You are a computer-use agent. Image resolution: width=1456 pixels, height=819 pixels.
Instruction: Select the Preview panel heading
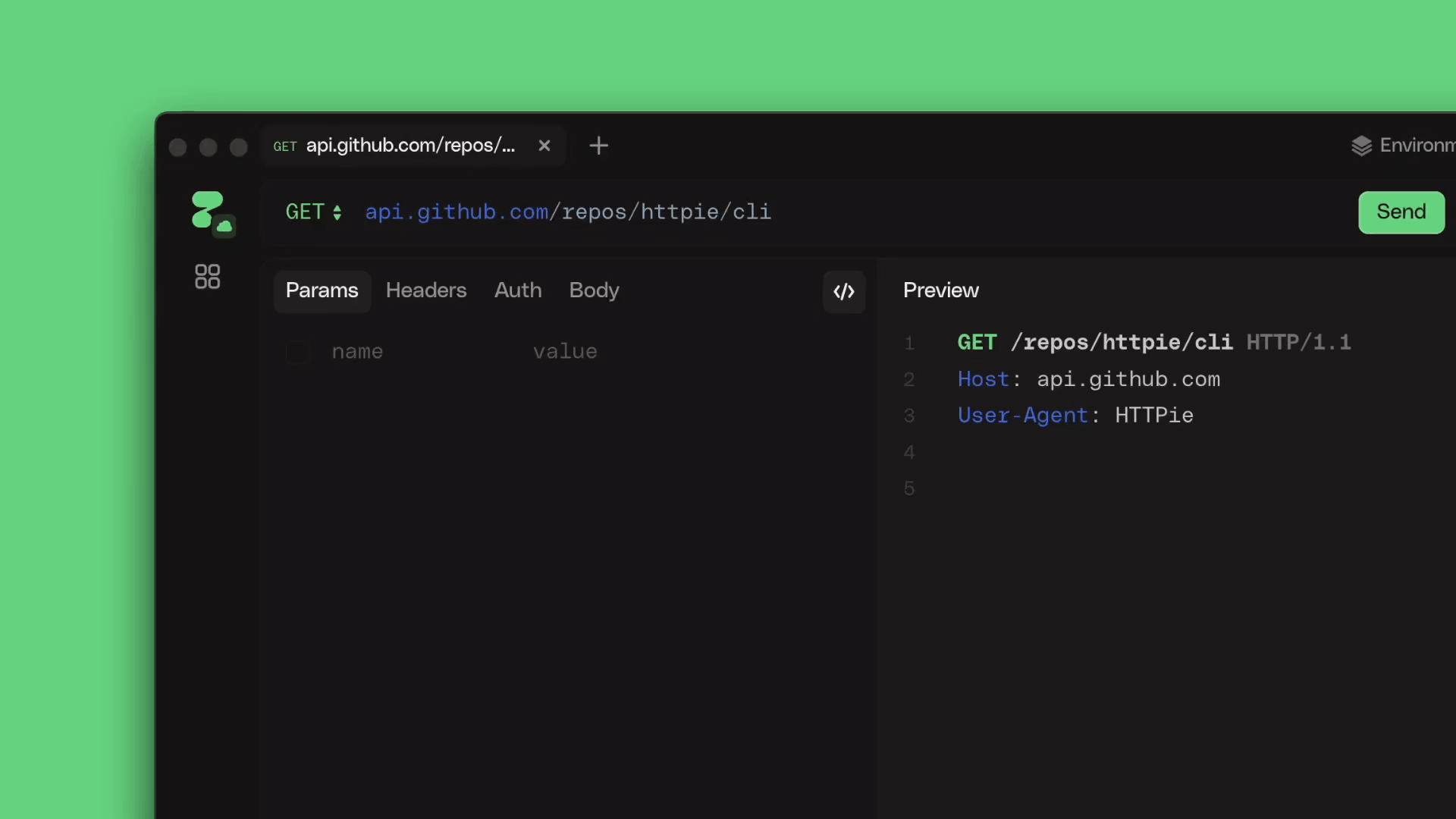pyautogui.click(x=940, y=290)
